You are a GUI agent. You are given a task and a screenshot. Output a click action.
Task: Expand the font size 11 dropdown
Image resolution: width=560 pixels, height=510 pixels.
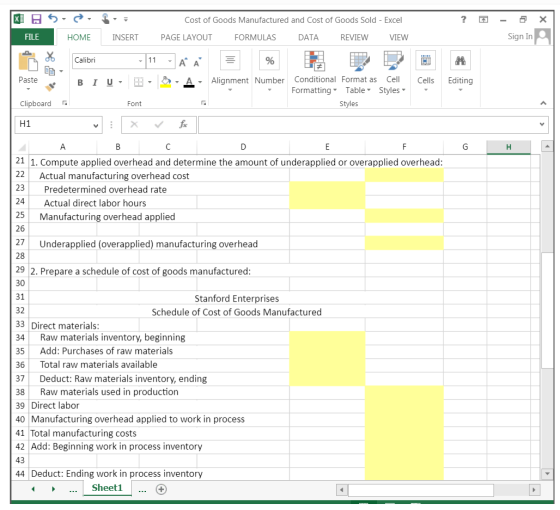(170, 61)
